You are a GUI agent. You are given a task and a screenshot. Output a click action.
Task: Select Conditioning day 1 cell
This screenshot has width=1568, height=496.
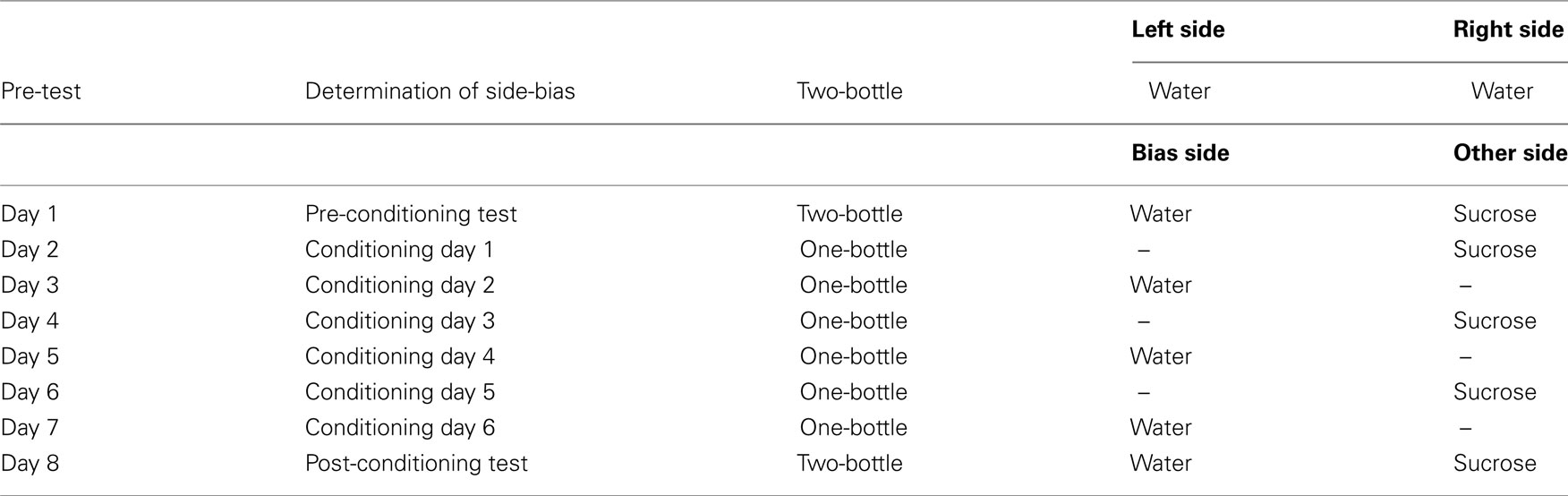(399, 250)
